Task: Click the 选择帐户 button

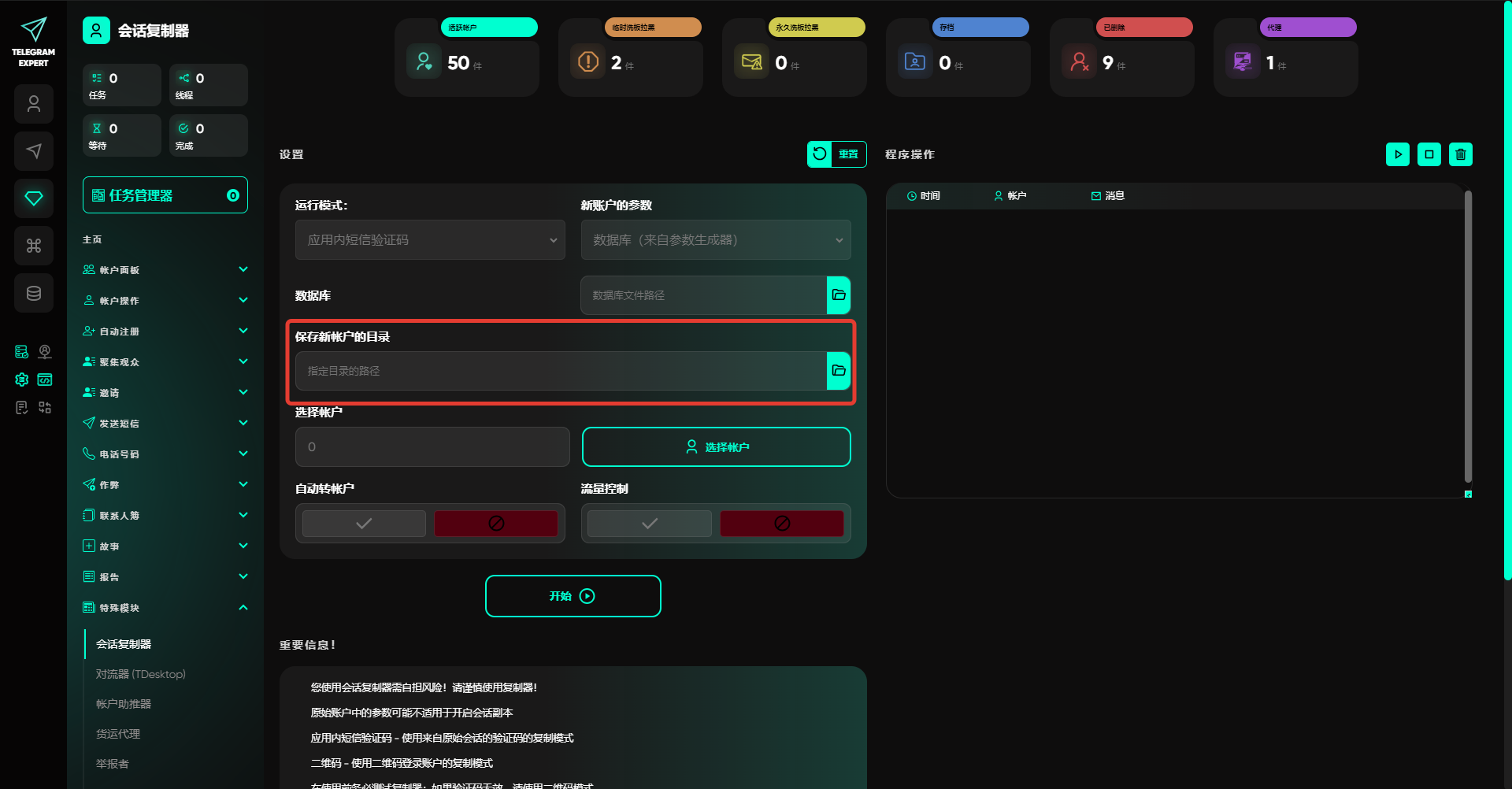Action: coord(716,447)
